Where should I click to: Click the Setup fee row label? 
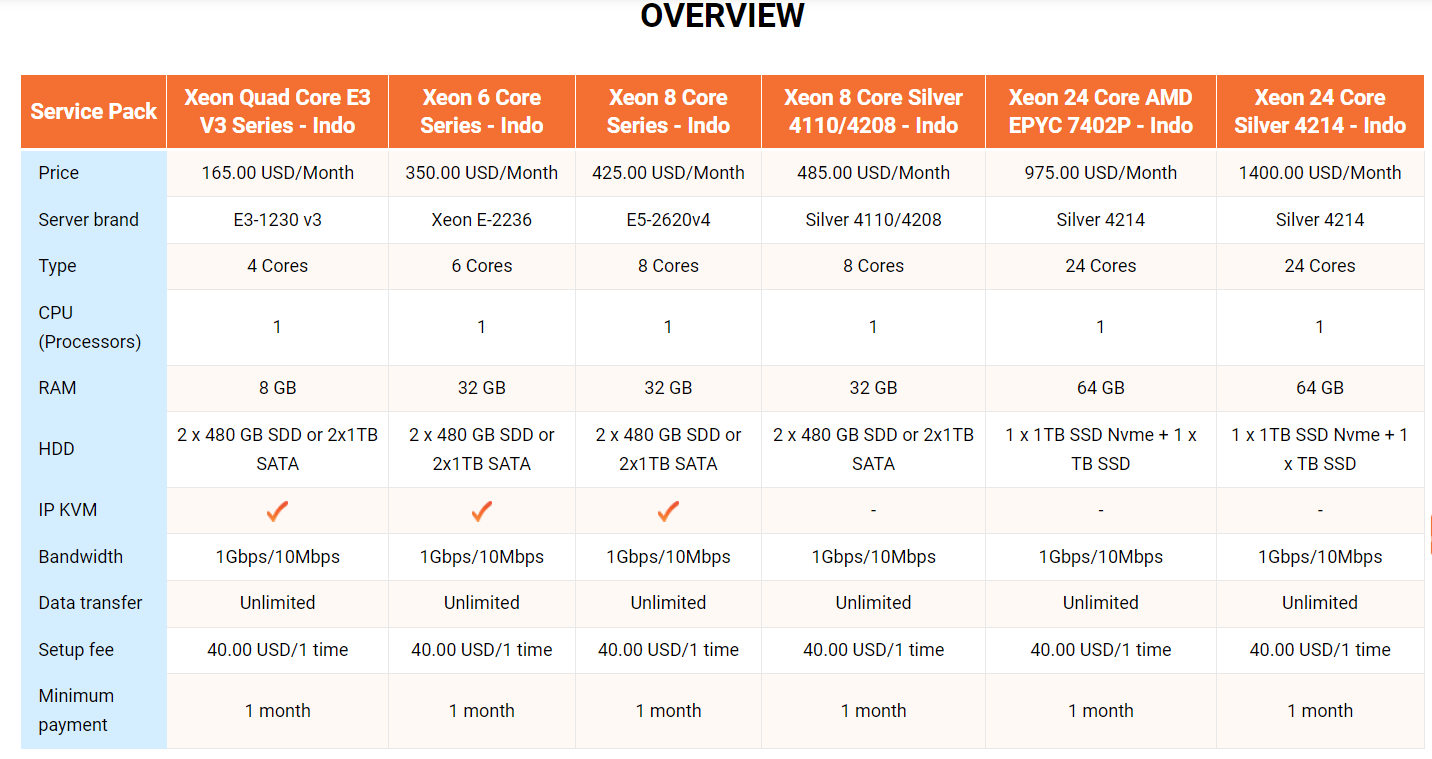(74, 649)
